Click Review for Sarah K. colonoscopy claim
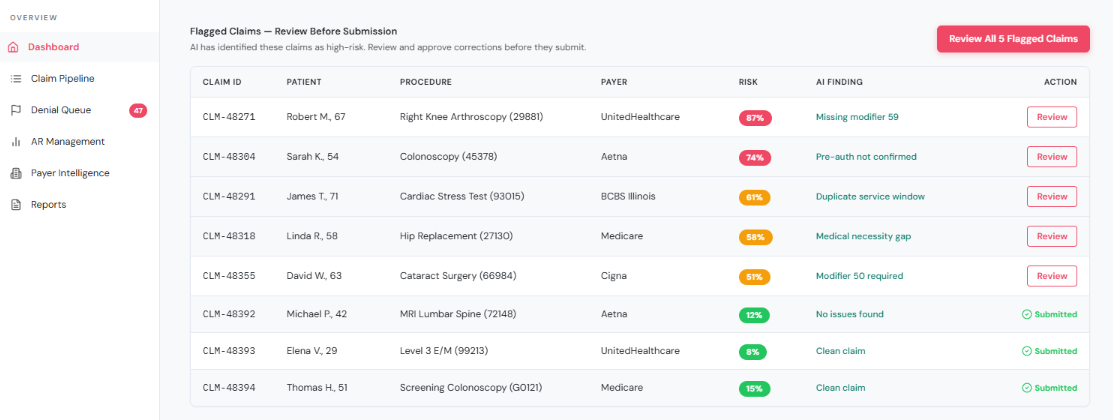The height and width of the screenshot is (420, 1113). point(1051,157)
